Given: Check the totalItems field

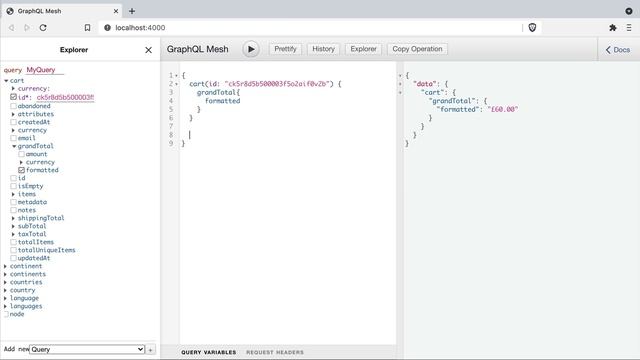Looking at the screenshot, I should [x=13, y=242].
